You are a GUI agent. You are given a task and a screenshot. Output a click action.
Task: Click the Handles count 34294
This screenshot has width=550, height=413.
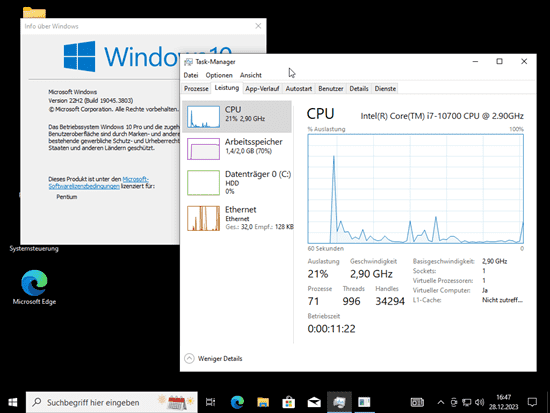pyautogui.click(x=390, y=301)
